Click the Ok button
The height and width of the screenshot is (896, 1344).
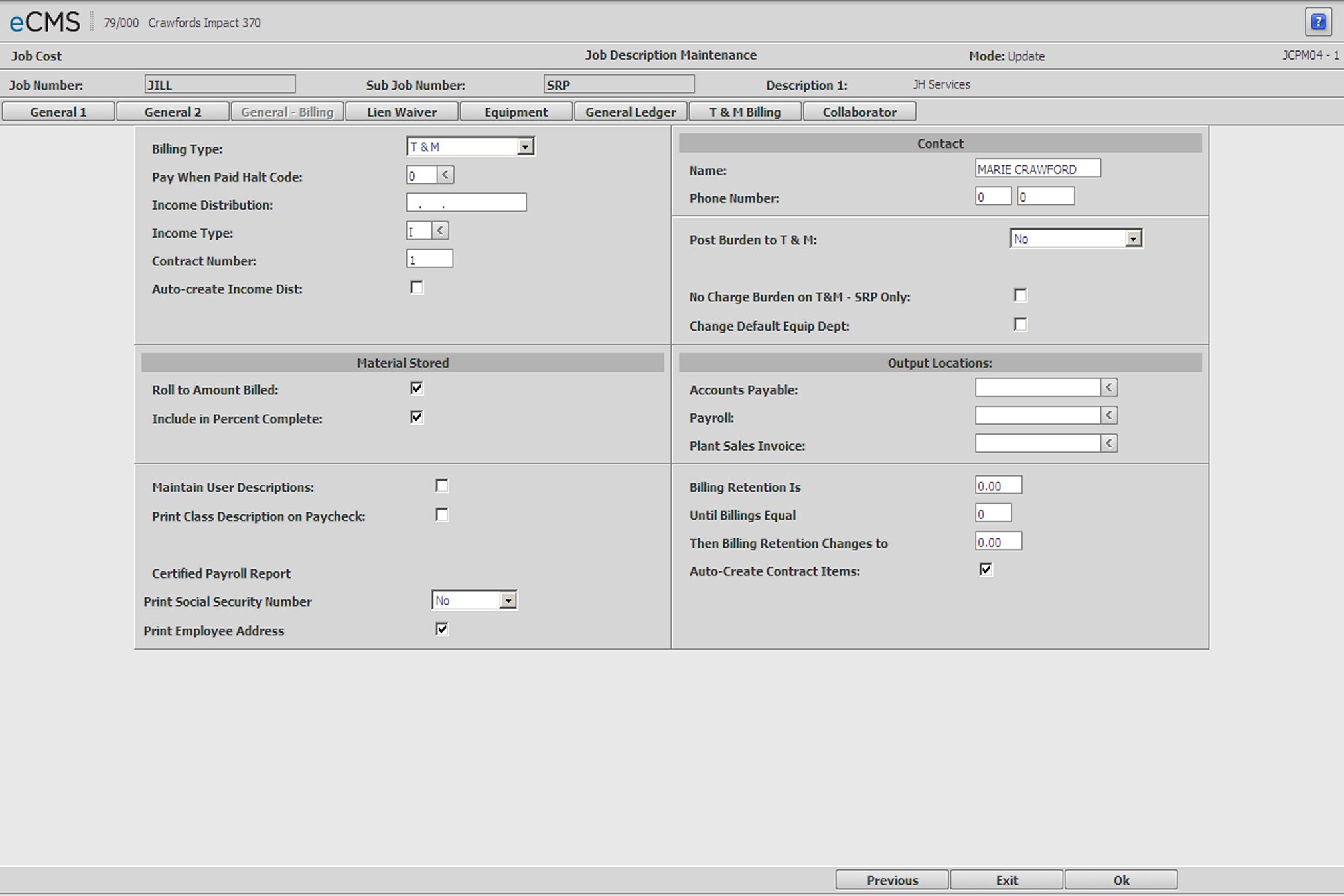tap(1121, 880)
